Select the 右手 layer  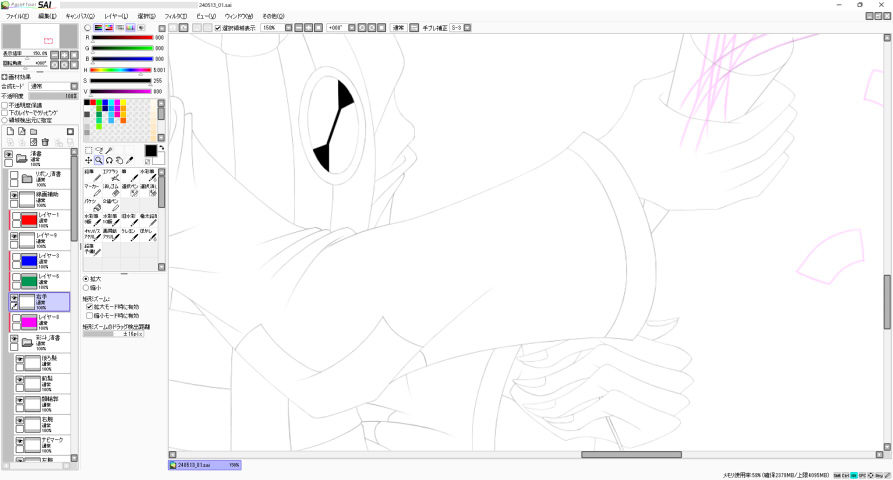(x=39, y=302)
